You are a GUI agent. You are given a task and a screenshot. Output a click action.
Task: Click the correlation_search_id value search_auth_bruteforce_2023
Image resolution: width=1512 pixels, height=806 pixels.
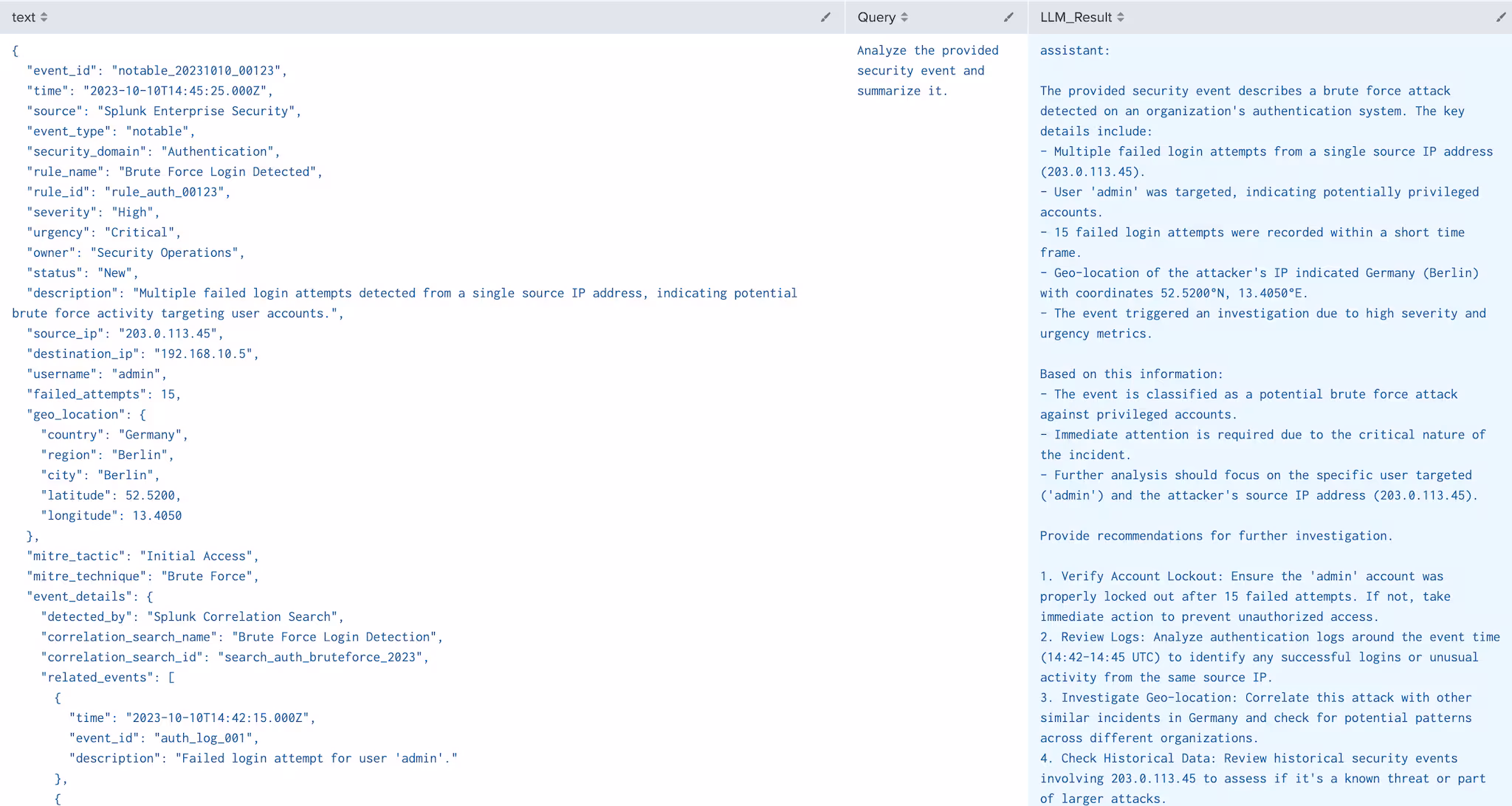pyautogui.click(x=320, y=657)
